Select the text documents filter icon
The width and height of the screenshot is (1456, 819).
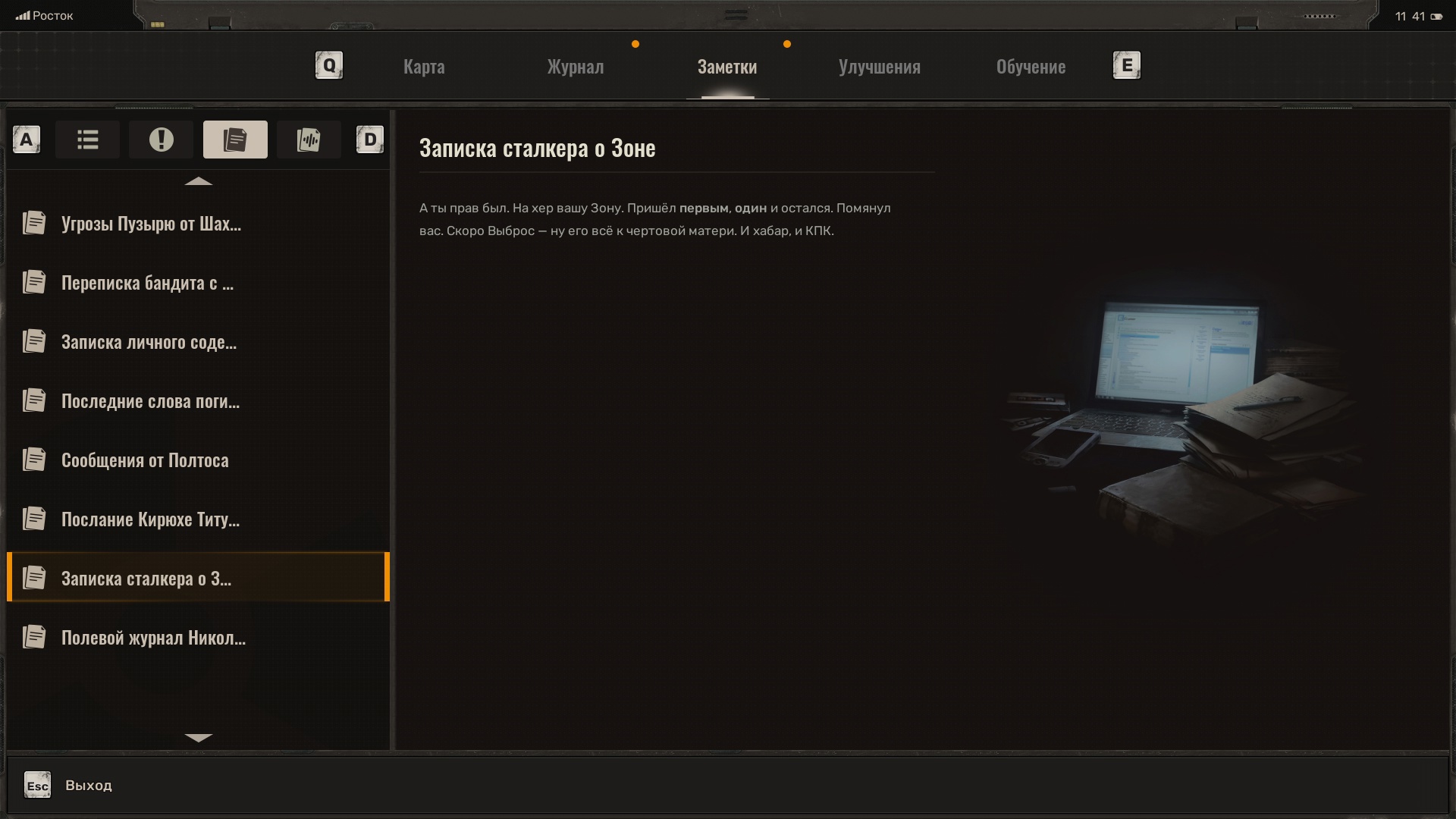235,140
